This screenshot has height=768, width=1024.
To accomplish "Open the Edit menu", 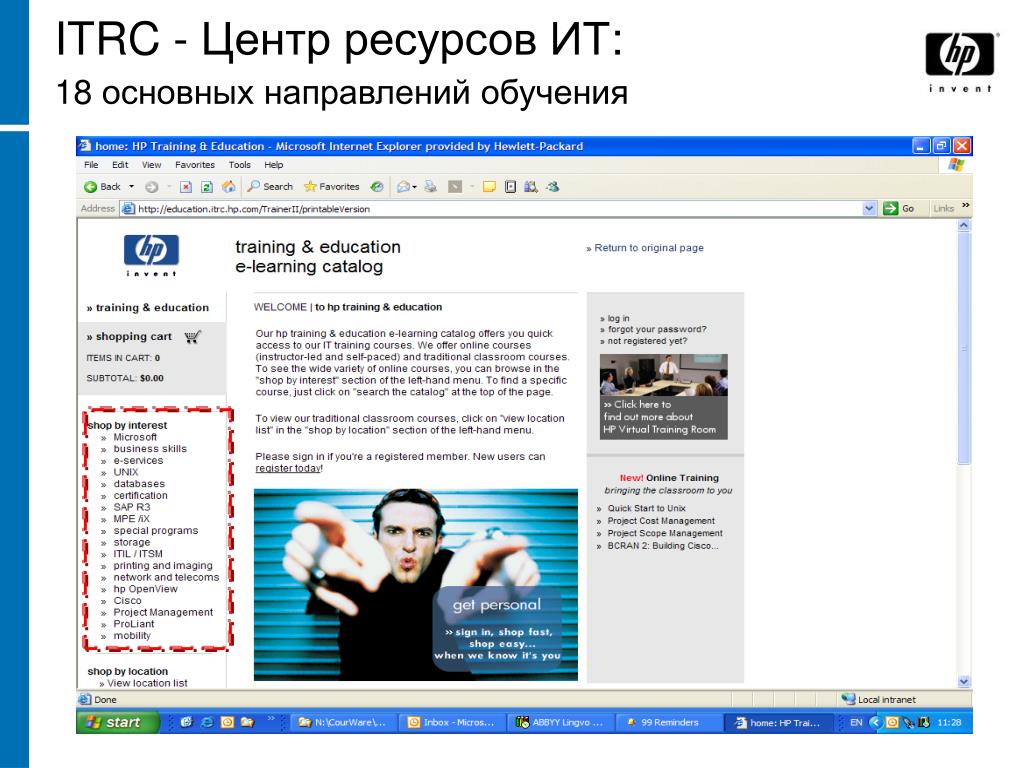I will 120,165.
